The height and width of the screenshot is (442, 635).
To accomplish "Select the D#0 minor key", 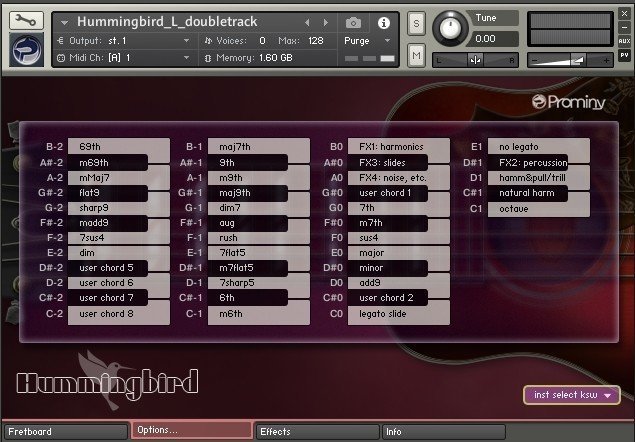I will click(x=388, y=268).
